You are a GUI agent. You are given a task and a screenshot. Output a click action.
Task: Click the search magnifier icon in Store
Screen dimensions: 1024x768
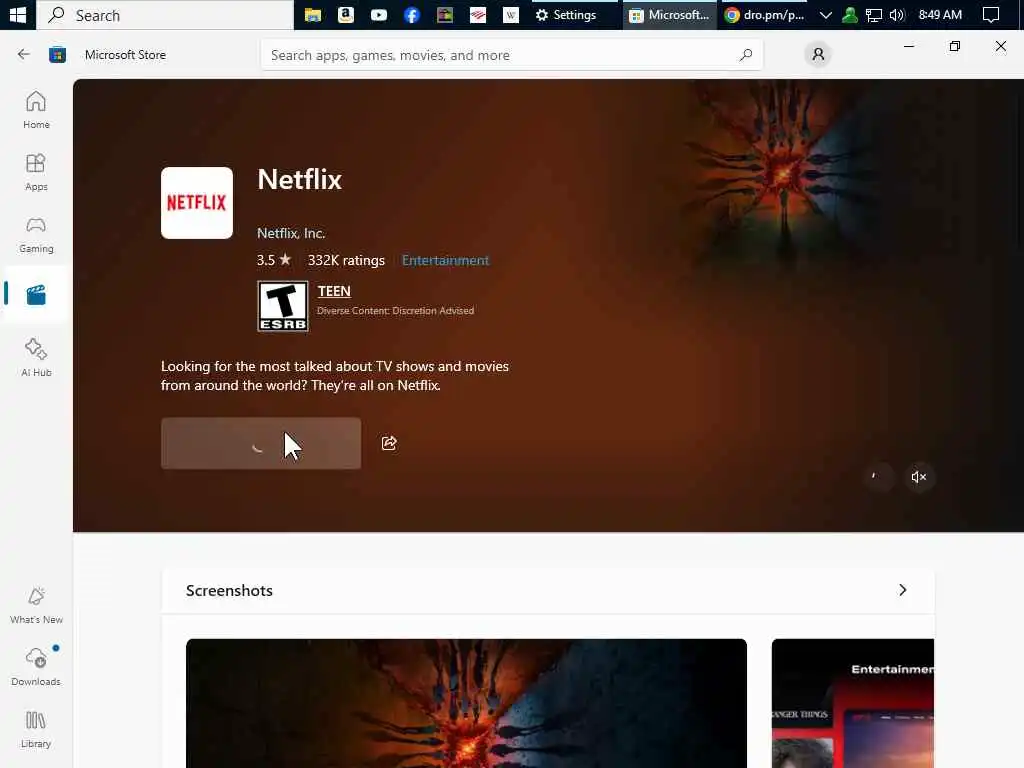(746, 55)
